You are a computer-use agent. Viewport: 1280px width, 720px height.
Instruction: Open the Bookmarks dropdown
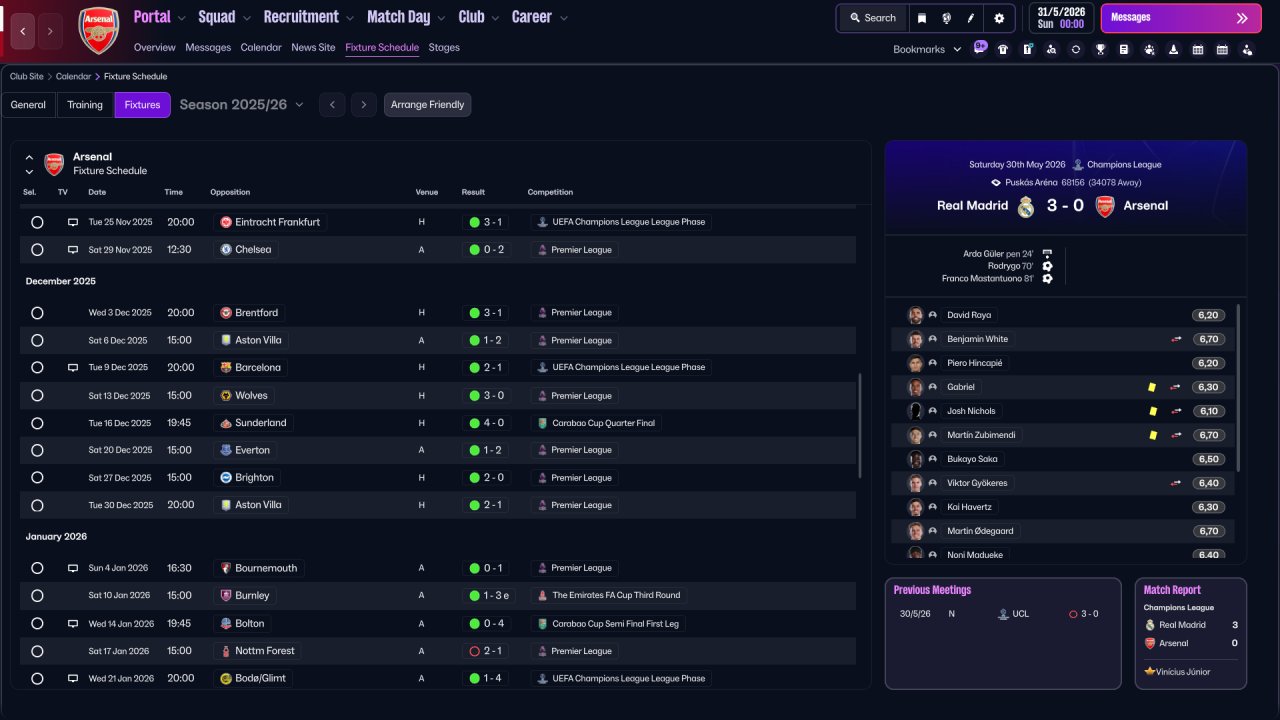coord(927,49)
